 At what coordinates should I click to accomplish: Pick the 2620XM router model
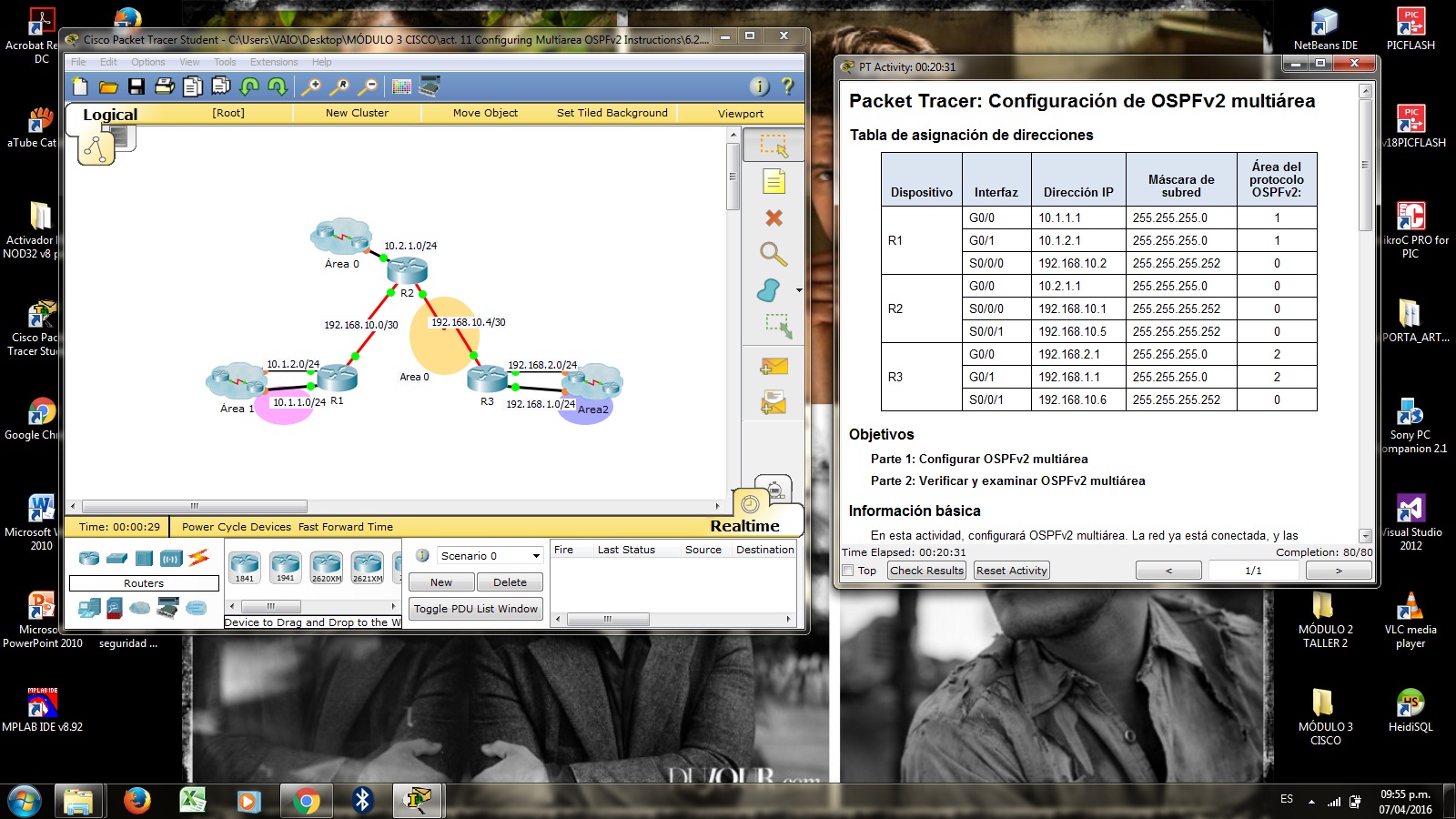327,568
